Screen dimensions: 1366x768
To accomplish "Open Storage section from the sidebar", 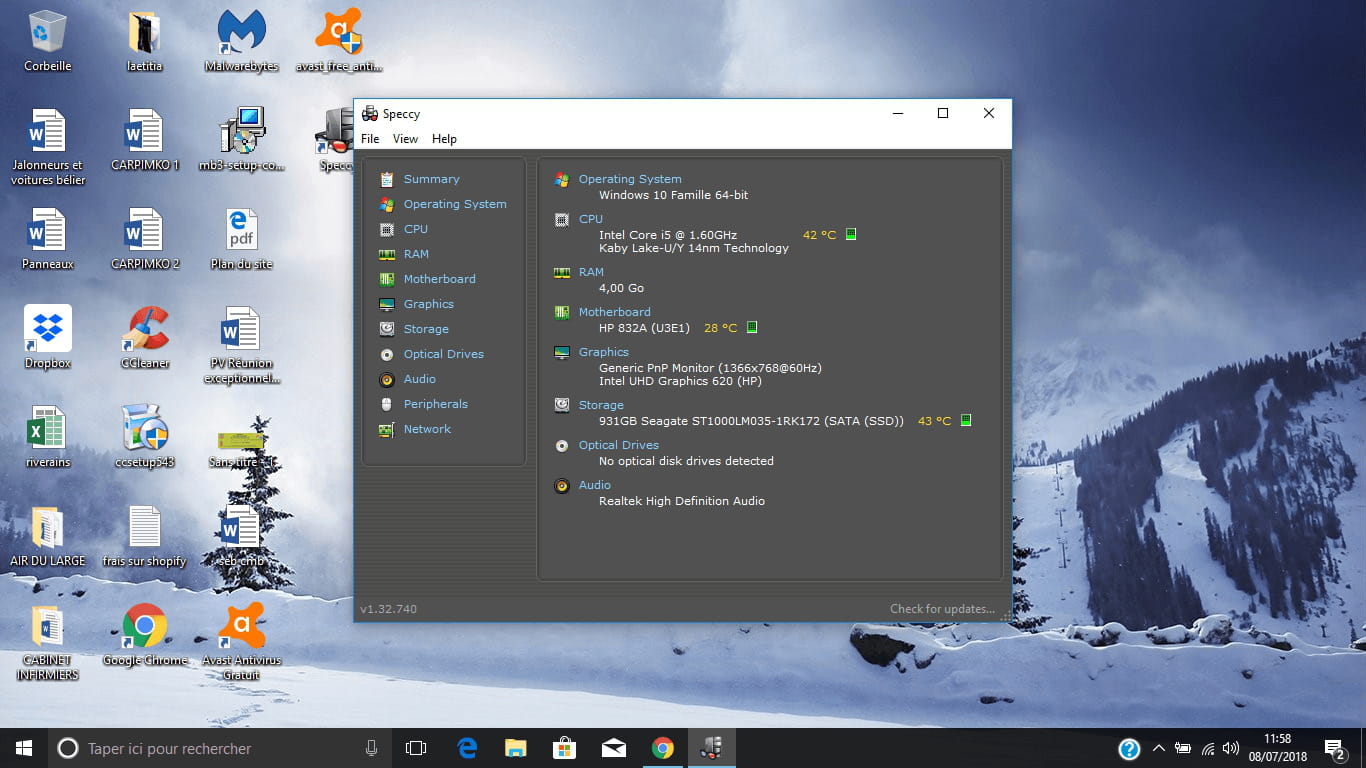I will coord(426,329).
